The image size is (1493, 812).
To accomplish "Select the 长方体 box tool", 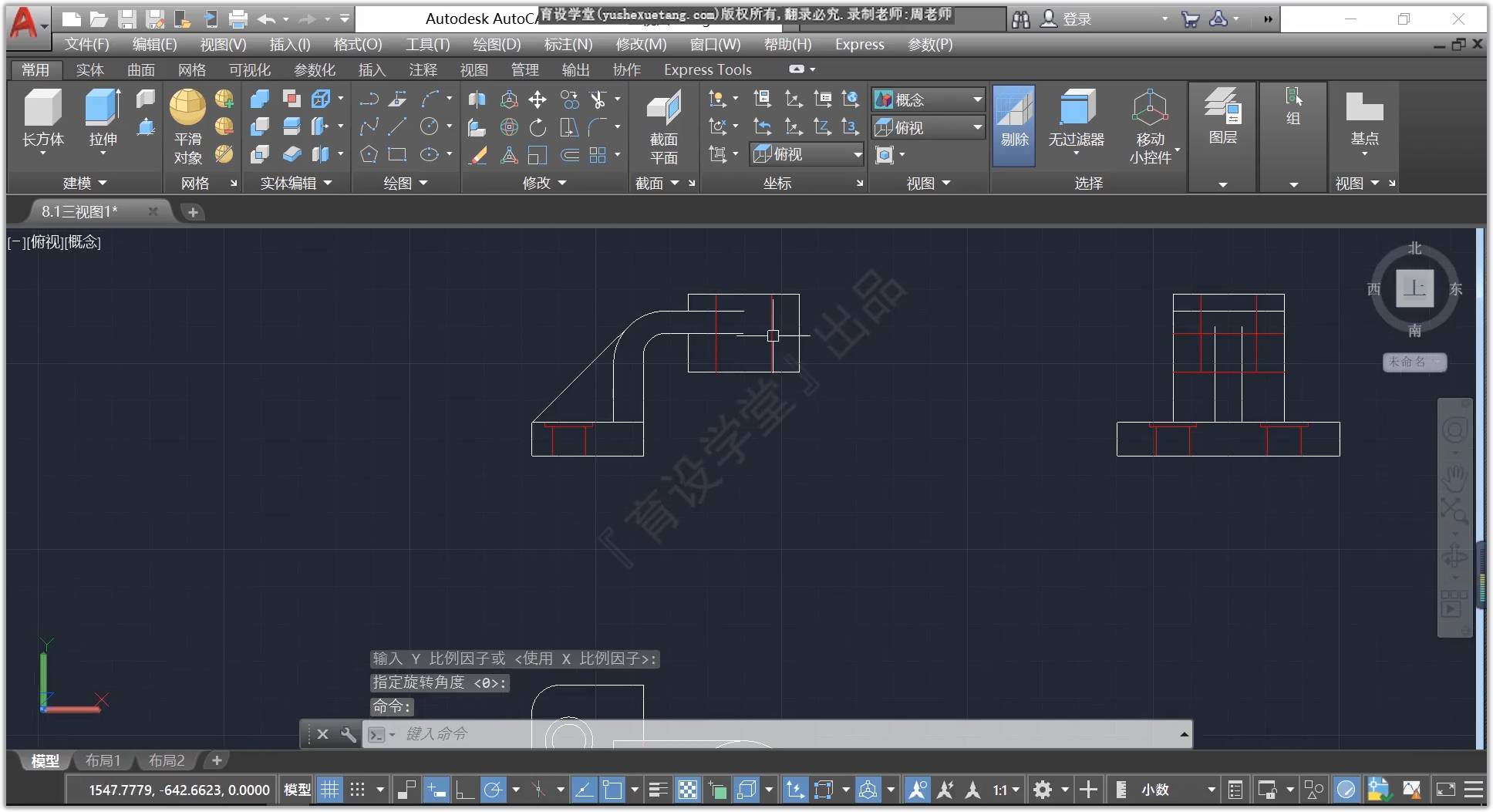I will click(43, 120).
